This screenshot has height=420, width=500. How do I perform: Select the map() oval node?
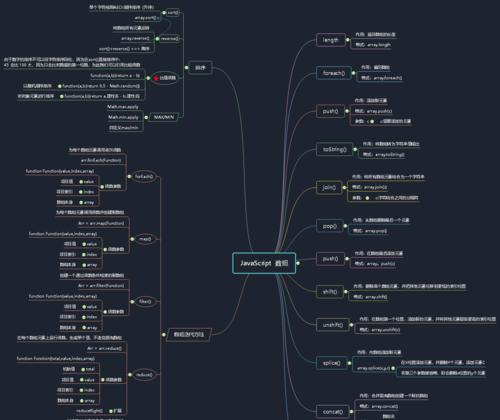coord(145,239)
